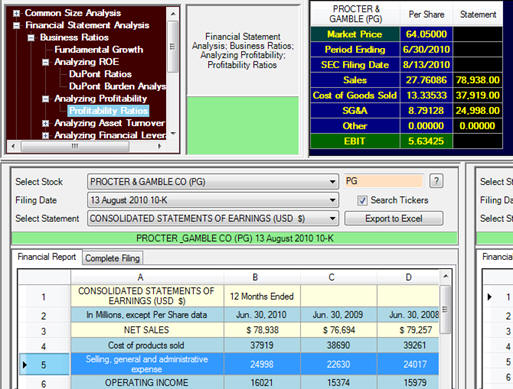Click the PG ticker input field
The image size is (513, 389).
[384, 181]
